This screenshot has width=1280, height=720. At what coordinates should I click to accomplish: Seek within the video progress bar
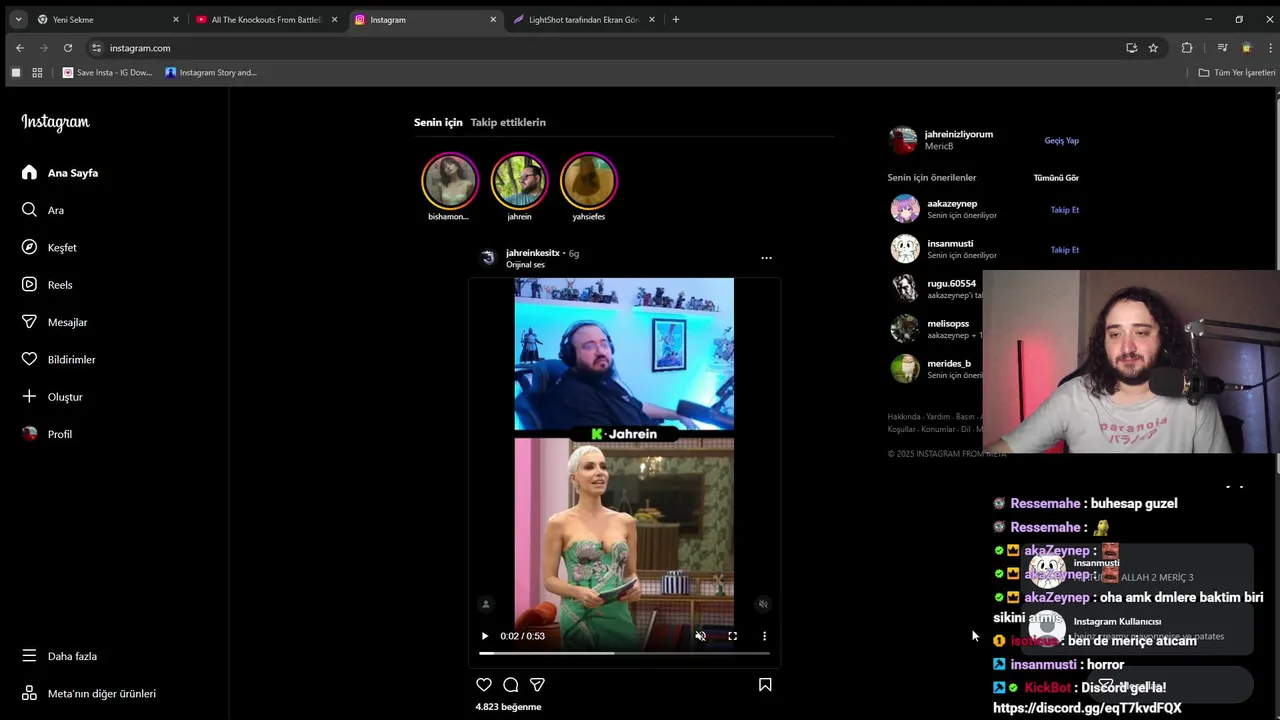624,653
